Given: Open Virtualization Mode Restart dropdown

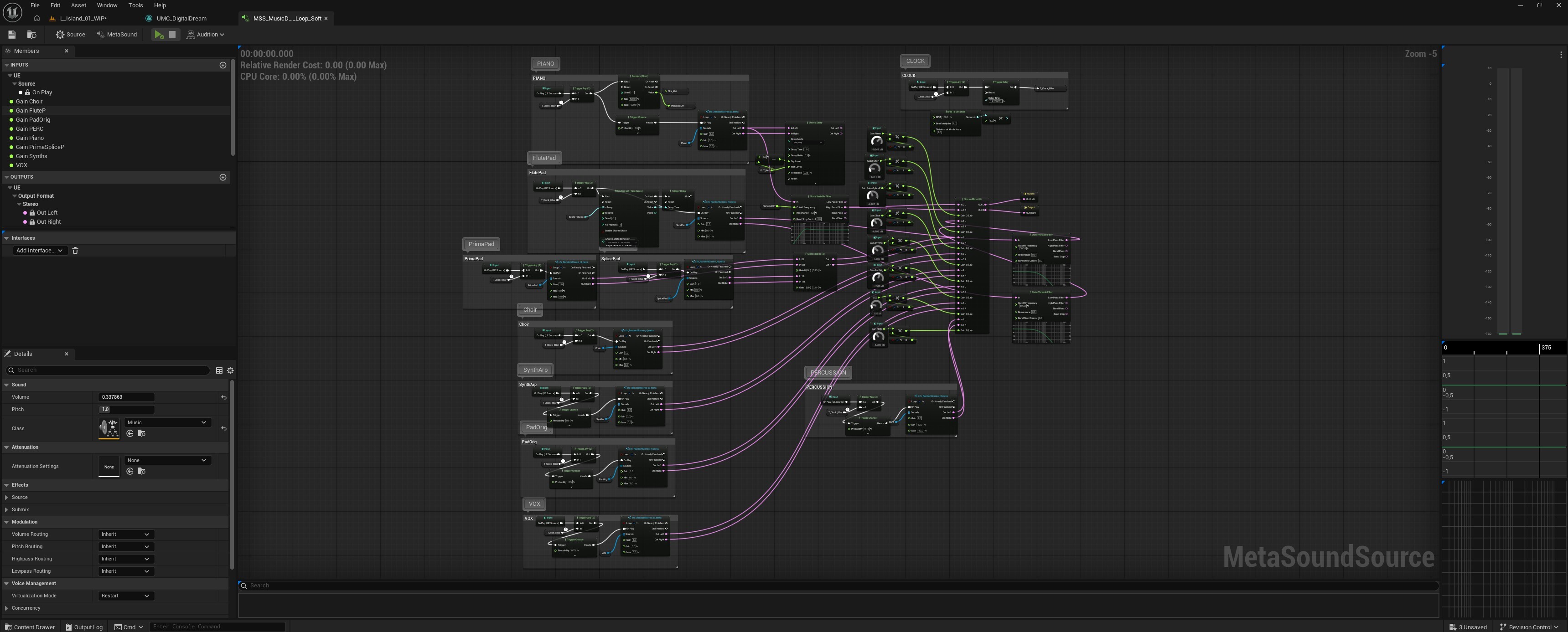Looking at the screenshot, I should point(125,596).
